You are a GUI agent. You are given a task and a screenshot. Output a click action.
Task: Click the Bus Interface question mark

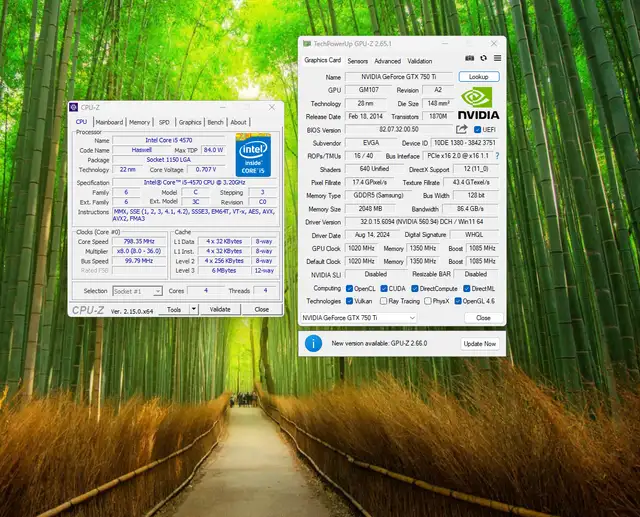tap(497, 156)
